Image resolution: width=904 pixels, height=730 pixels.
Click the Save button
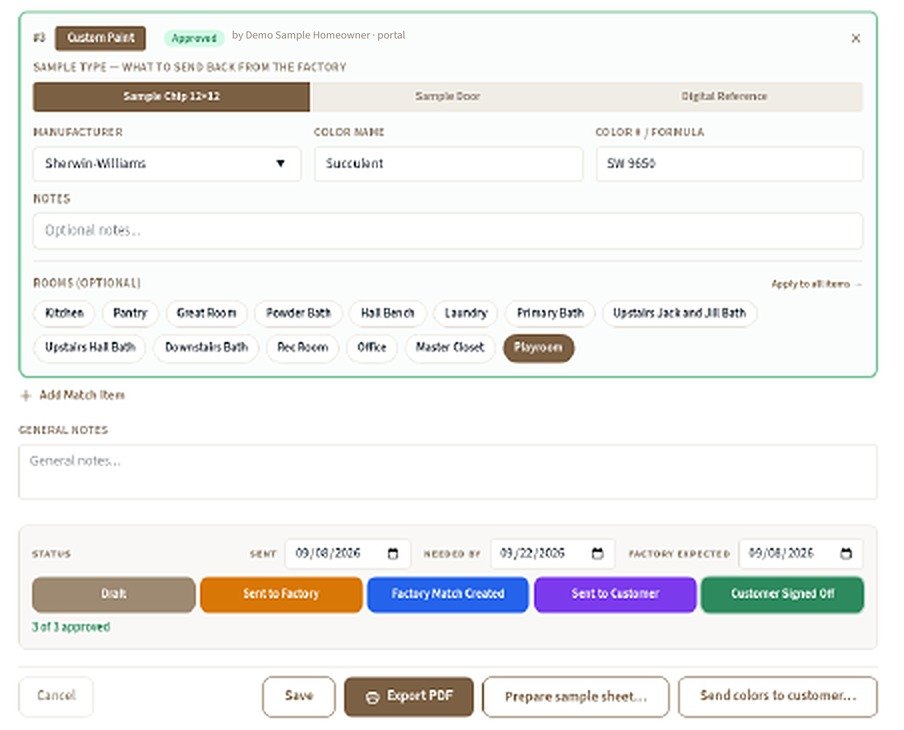tap(299, 697)
